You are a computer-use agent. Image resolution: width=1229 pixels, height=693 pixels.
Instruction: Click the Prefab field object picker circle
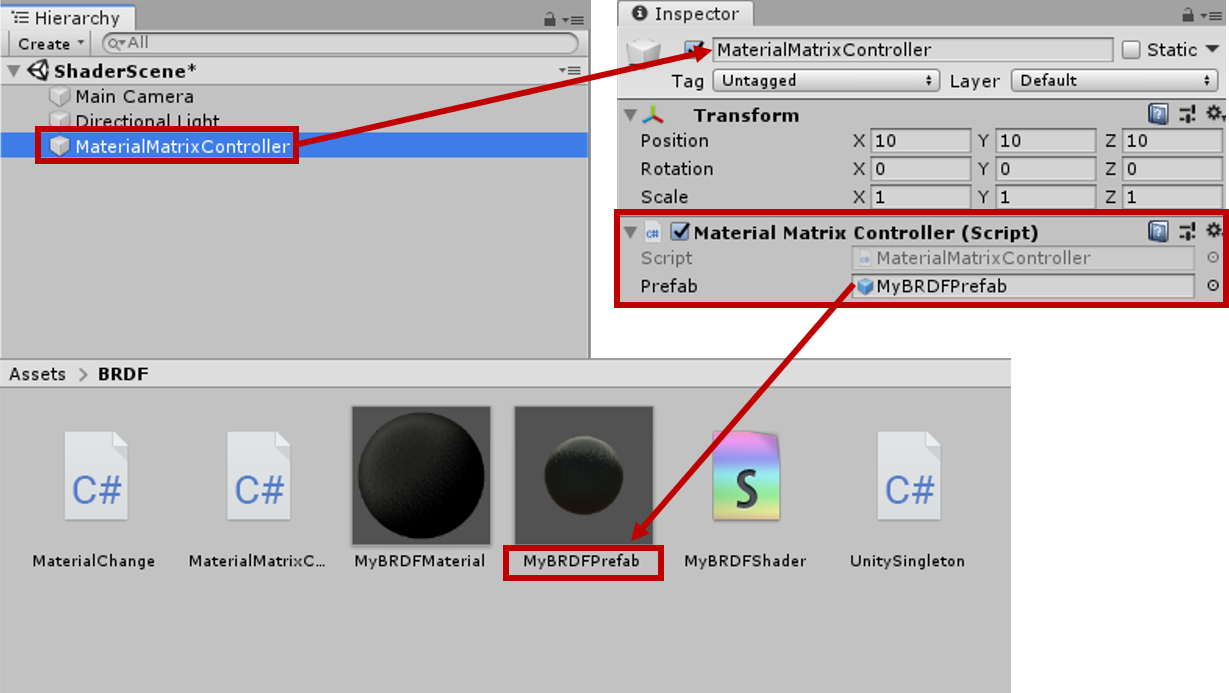point(1213,286)
